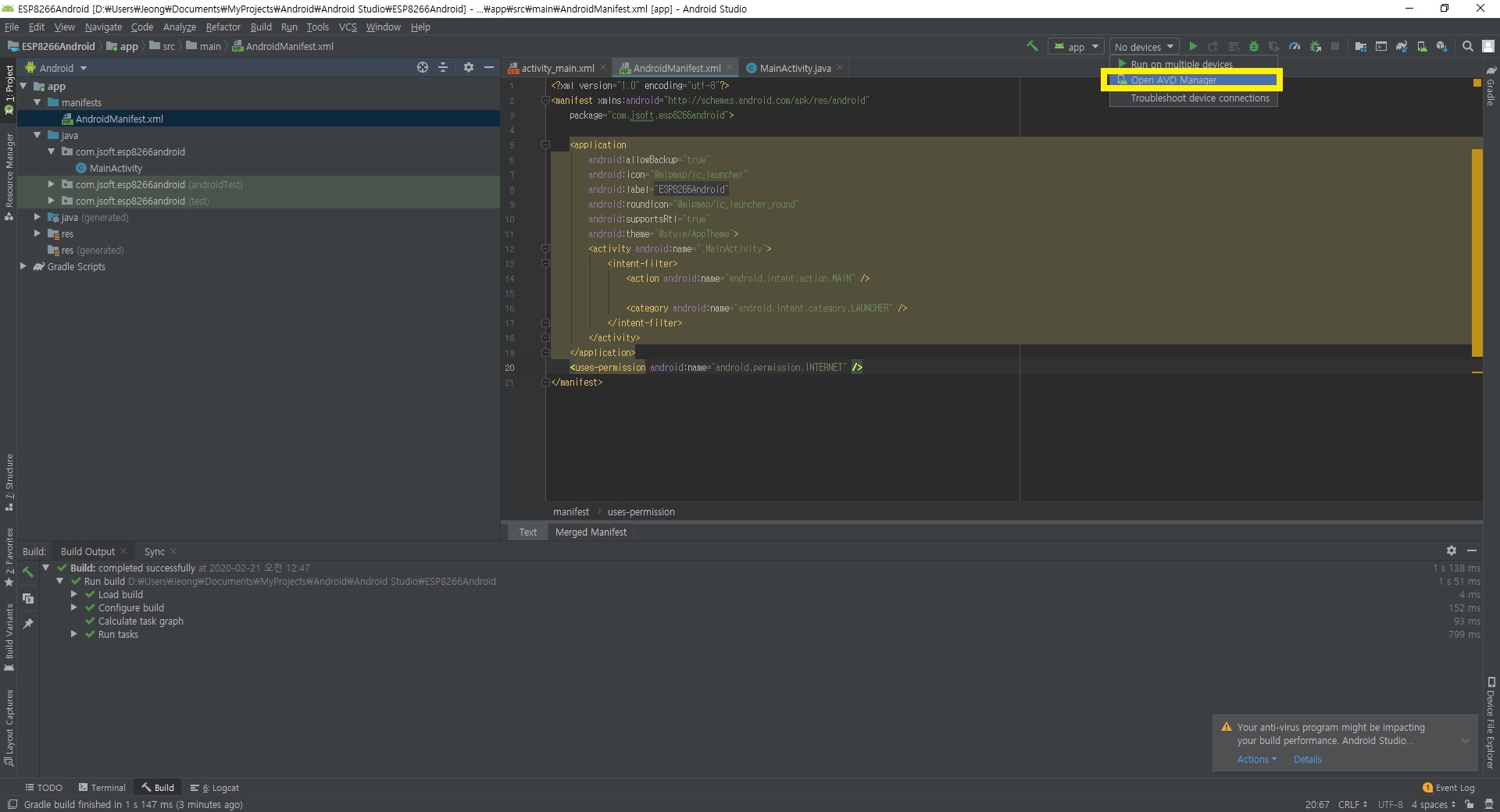Toggle the Terminal tool window
Image resolution: width=1500 pixels, height=812 pixels.
102,788
